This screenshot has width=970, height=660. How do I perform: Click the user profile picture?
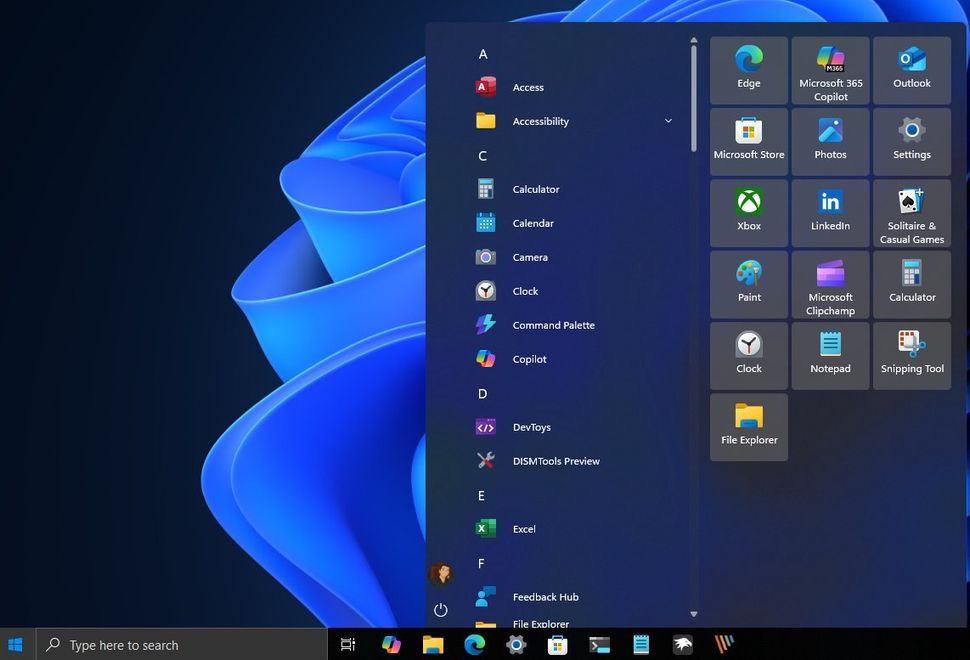(x=441, y=574)
